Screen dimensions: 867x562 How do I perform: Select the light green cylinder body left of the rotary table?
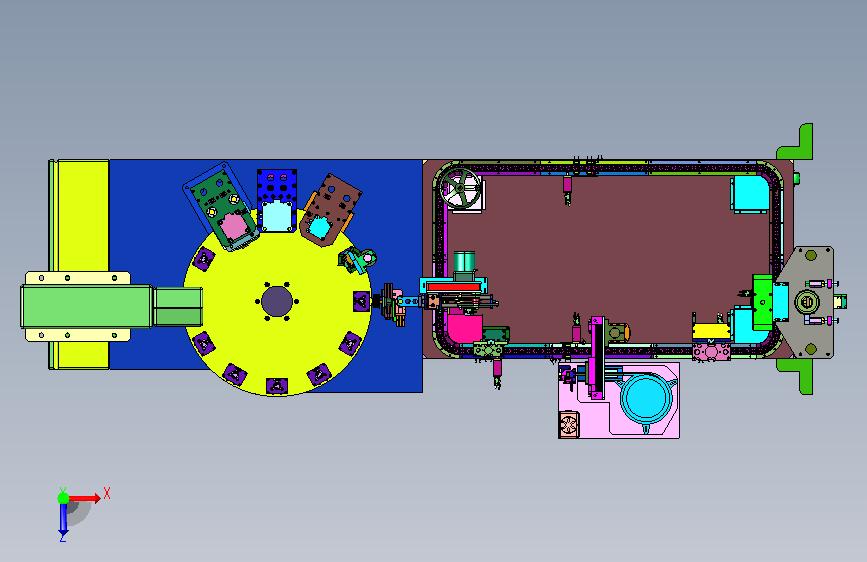pyautogui.click(x=87, y=306)
